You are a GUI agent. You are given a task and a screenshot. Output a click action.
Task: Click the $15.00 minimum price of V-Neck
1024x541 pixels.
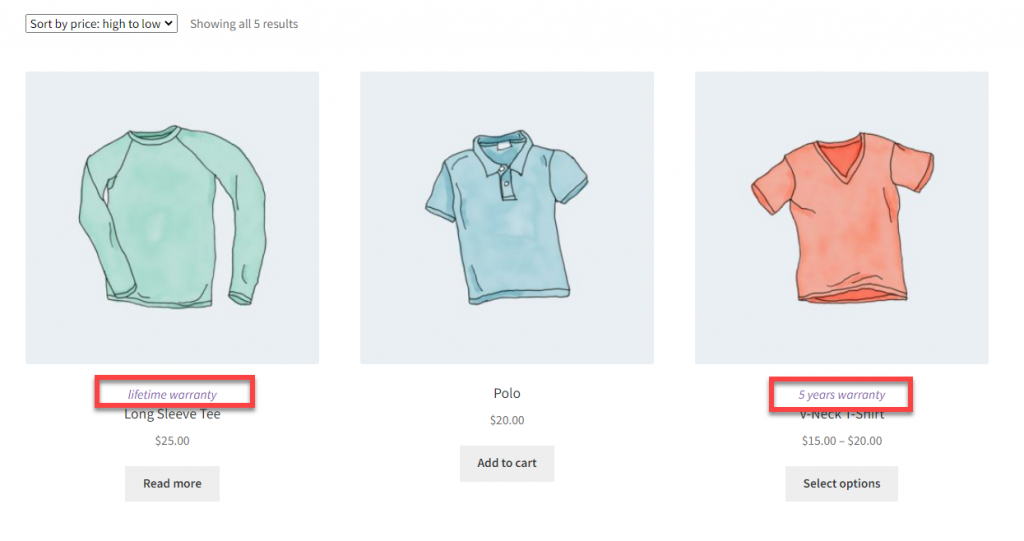(x=819, y=441)
